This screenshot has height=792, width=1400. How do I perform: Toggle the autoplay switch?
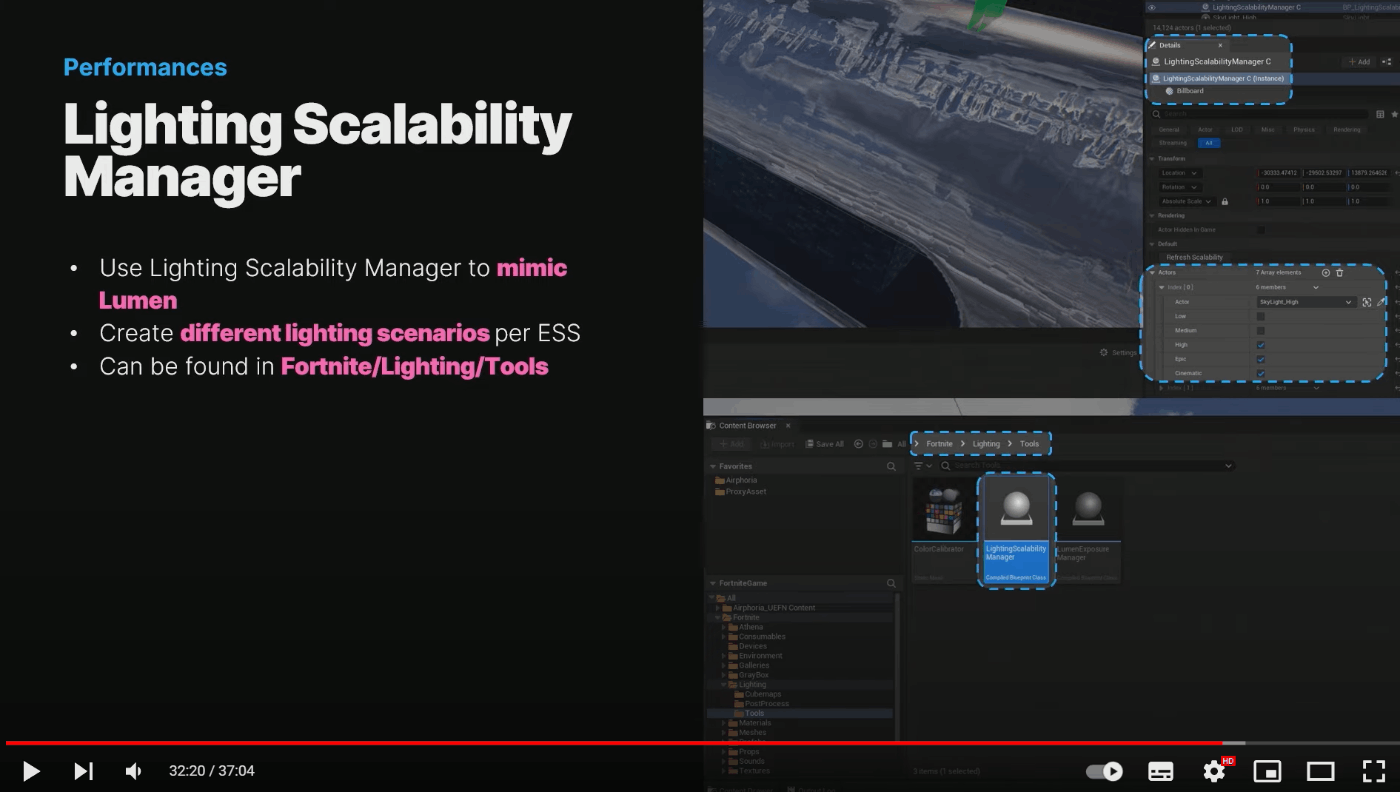pyautogui.click(x=1104, y=771)
